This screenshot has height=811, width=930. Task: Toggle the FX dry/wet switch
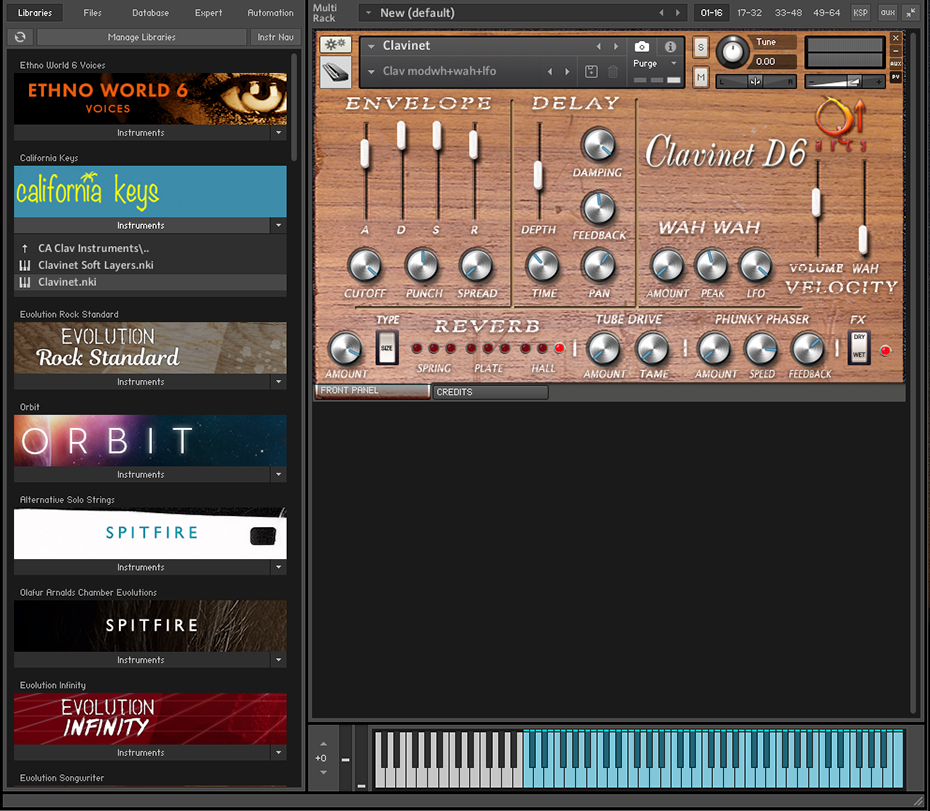tap(859, 346)
